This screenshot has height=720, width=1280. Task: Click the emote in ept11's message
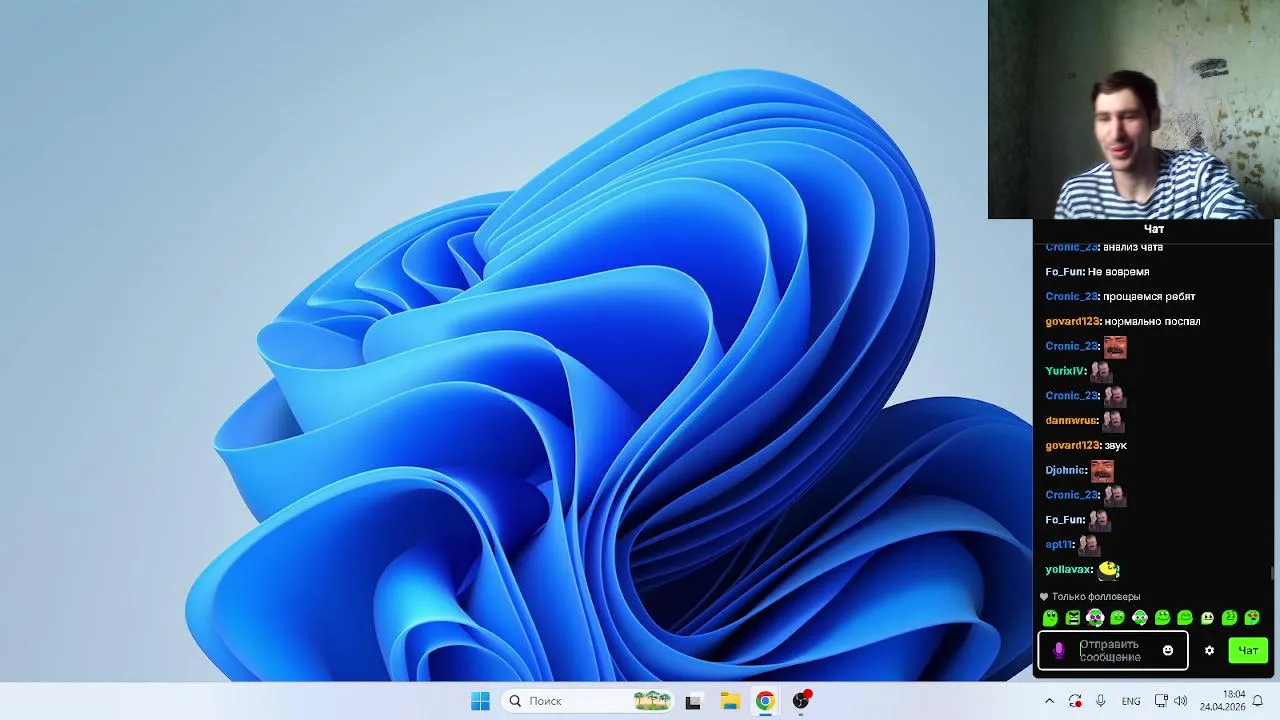pyautogui.click(x=1089, y=545)
